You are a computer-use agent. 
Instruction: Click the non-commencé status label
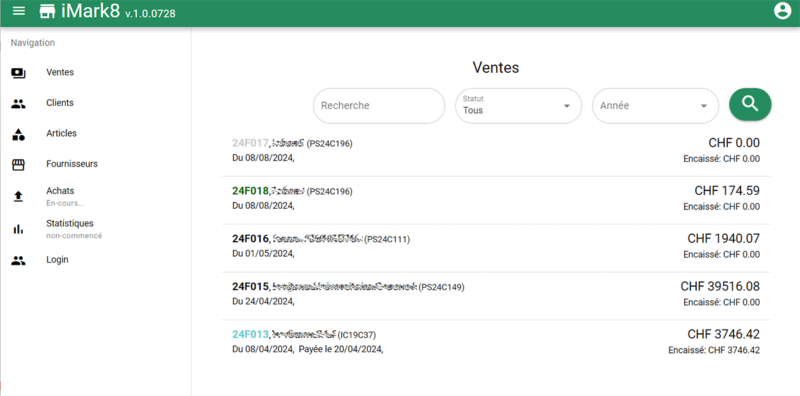(x=74, y=236)
